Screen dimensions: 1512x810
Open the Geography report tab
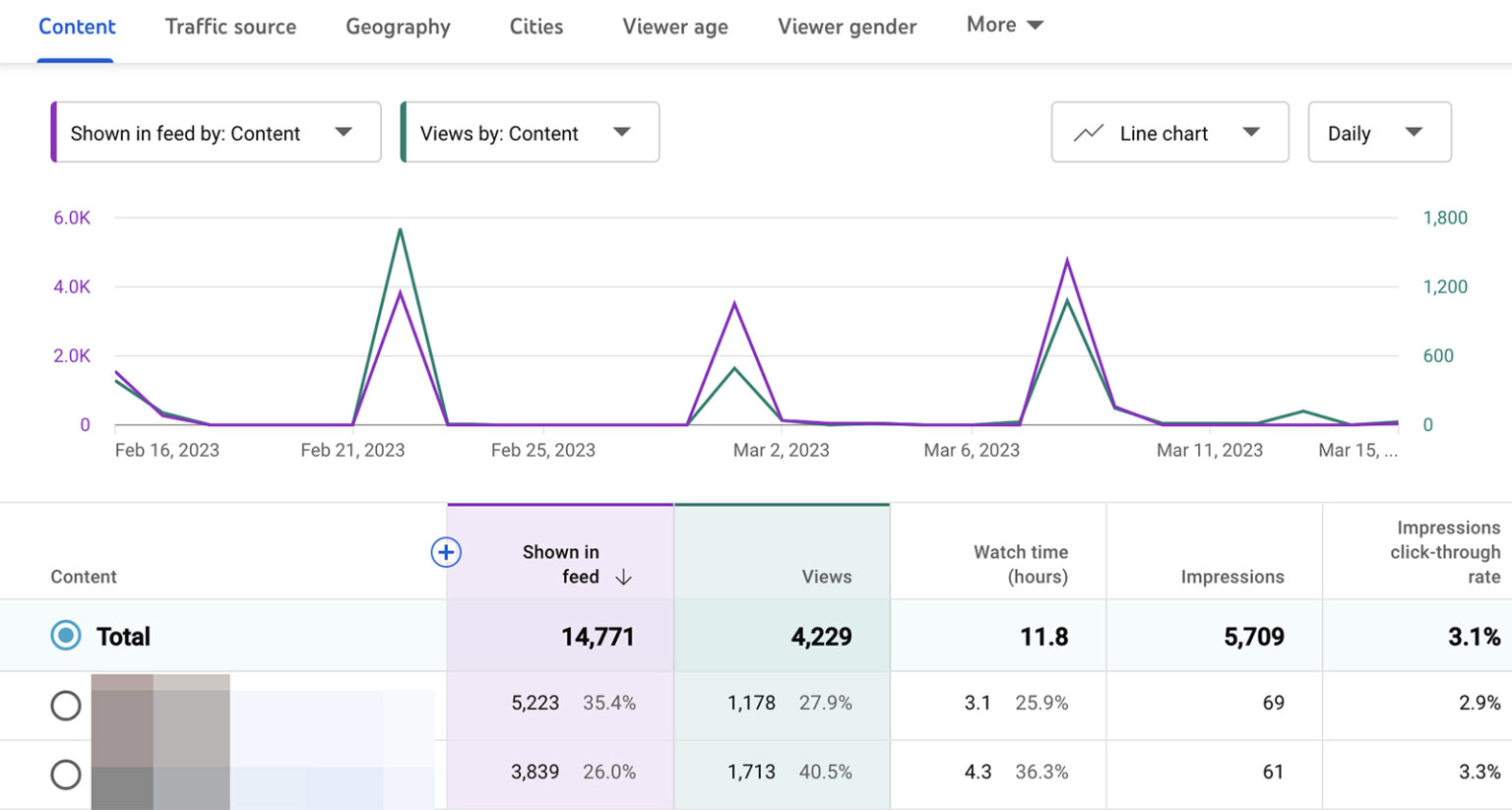coord(397,27)
